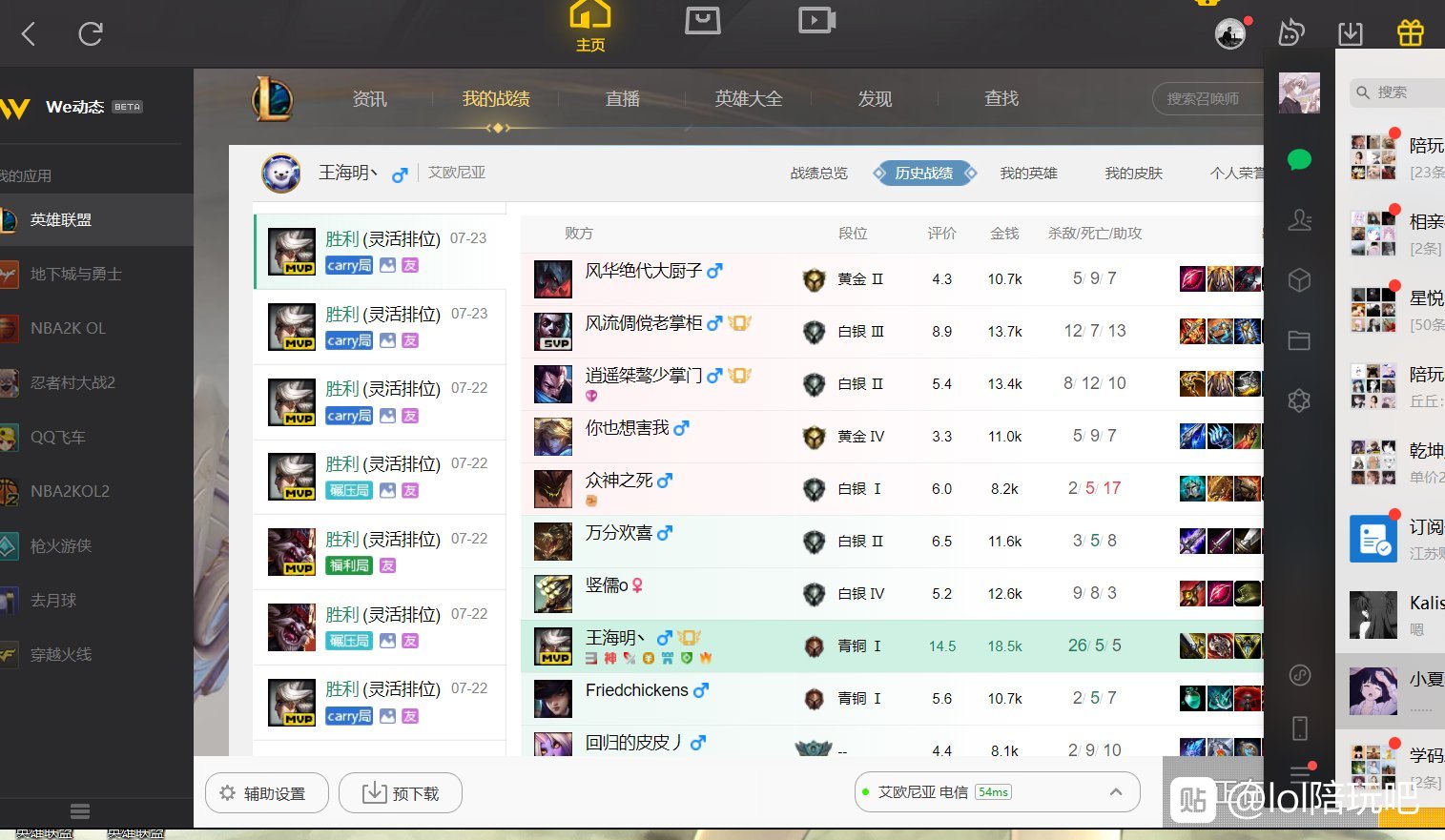Click the 搜索召唤师 search field
The width and height of the screenshot is (1445, 840).
click(x=1208, y=99)
